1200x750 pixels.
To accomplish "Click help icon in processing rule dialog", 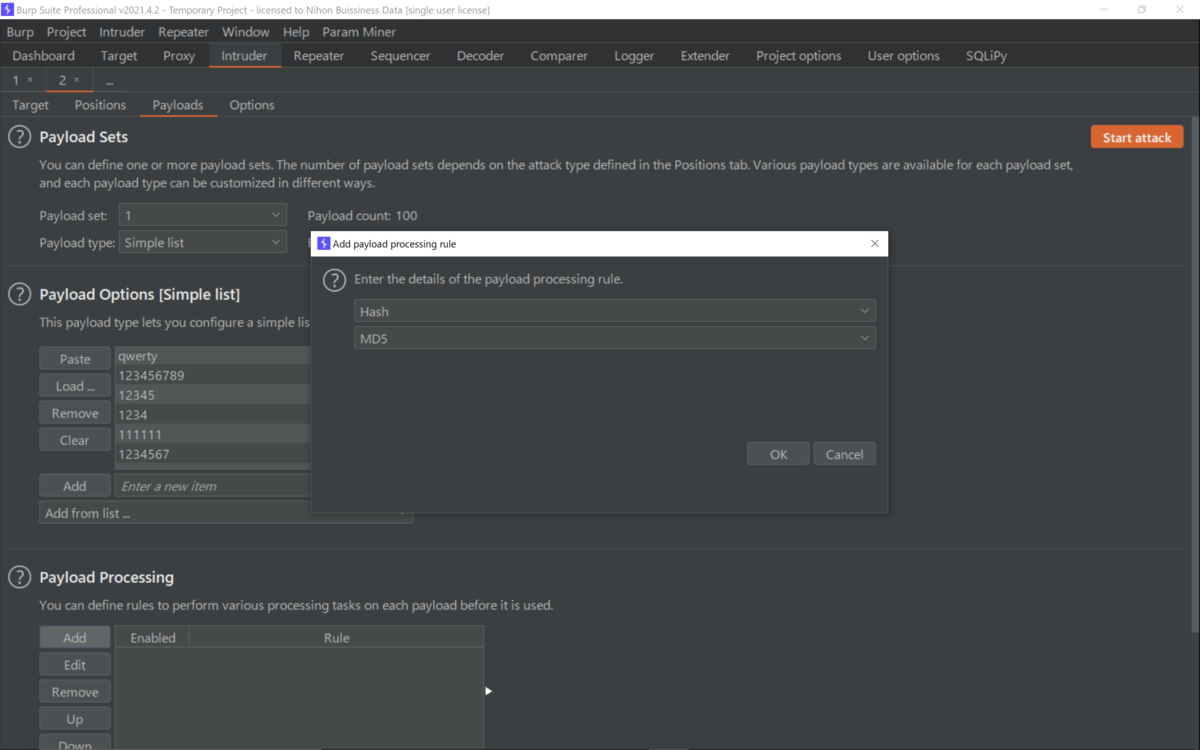I will (x=334, y=280).
